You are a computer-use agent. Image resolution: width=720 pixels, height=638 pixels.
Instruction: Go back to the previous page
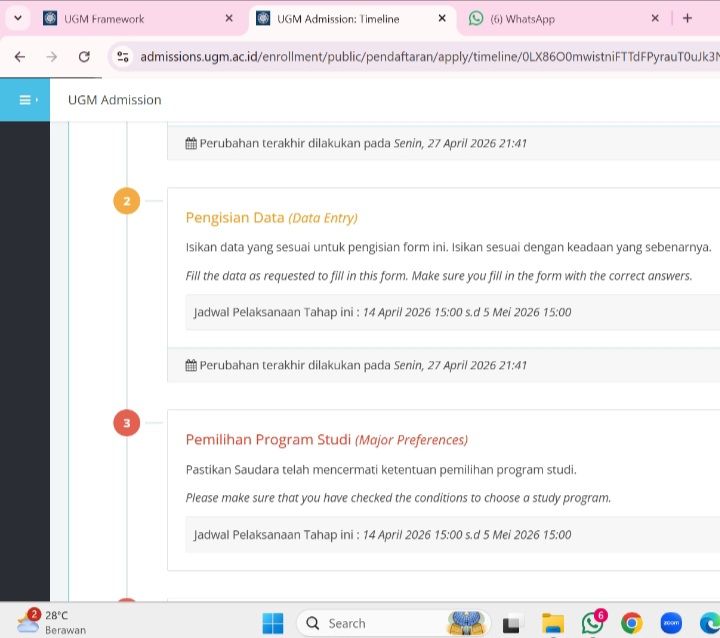click(x=20, y=56)
